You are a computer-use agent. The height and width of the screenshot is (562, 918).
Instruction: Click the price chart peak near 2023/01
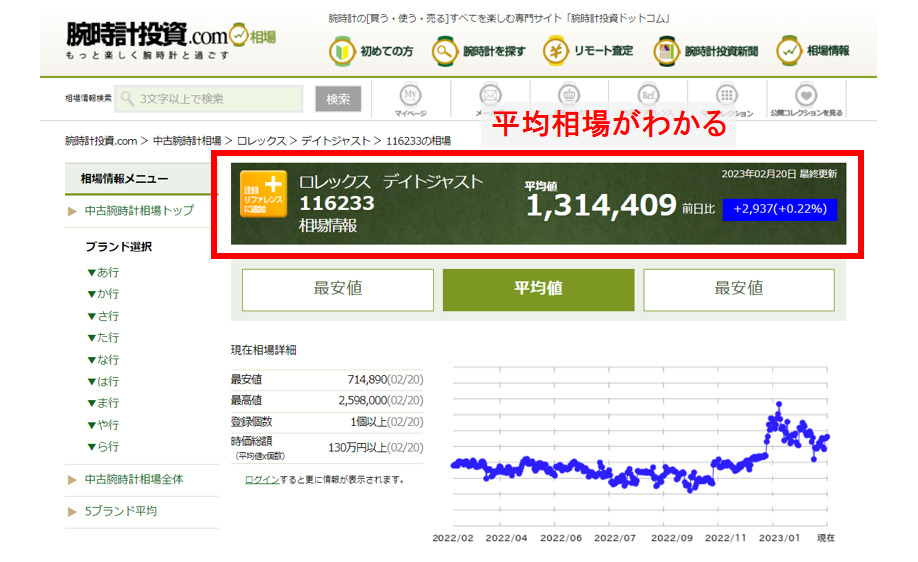pos(779,404)
